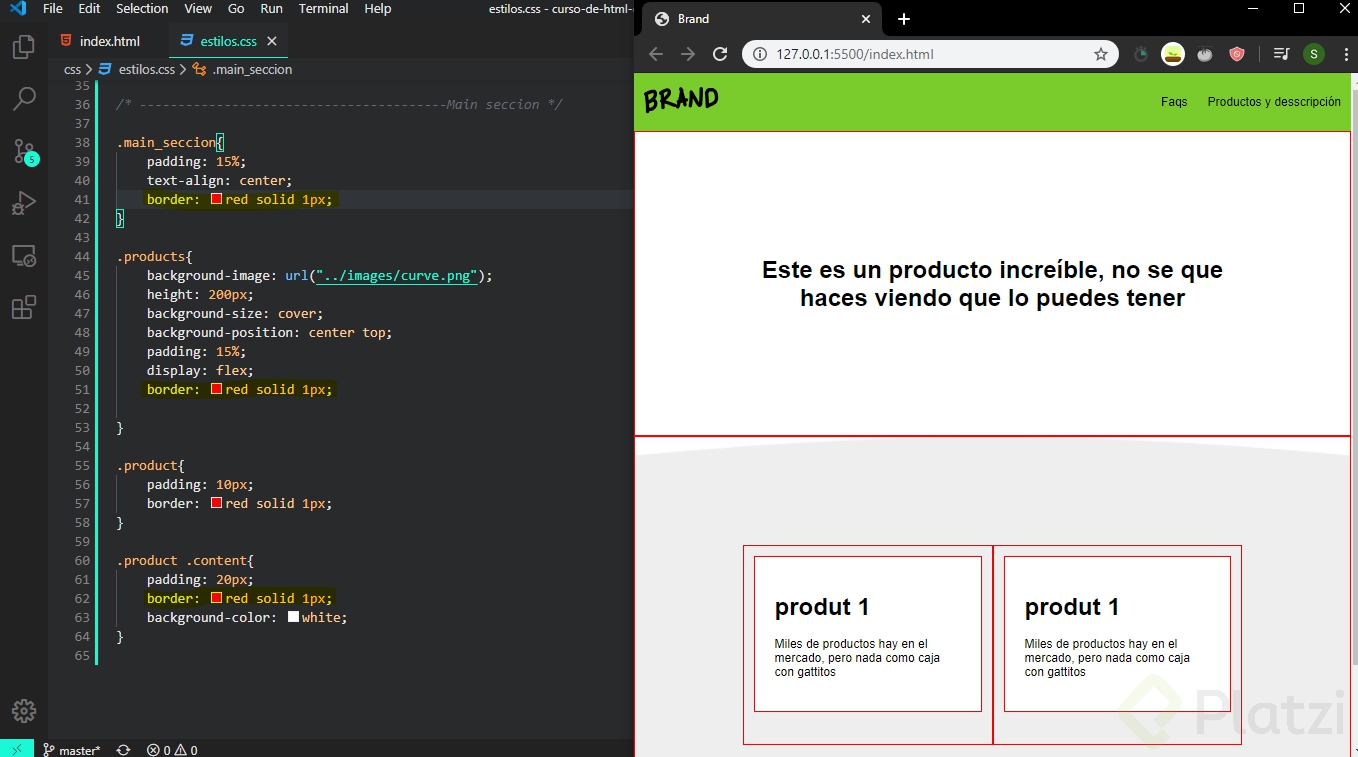Open red color picker on line 41

(x=216, y=199)
